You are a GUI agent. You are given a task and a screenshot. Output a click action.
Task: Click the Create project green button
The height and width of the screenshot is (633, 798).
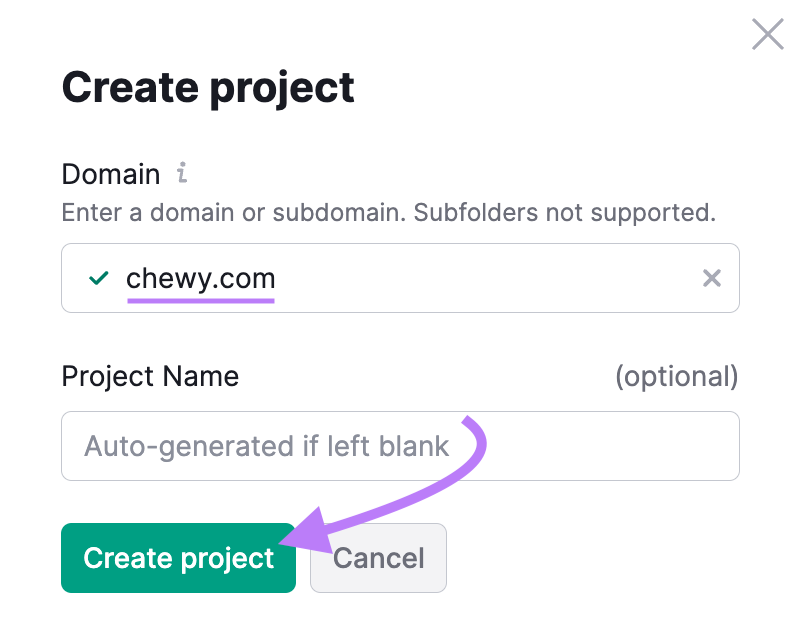tap(178, 558)
